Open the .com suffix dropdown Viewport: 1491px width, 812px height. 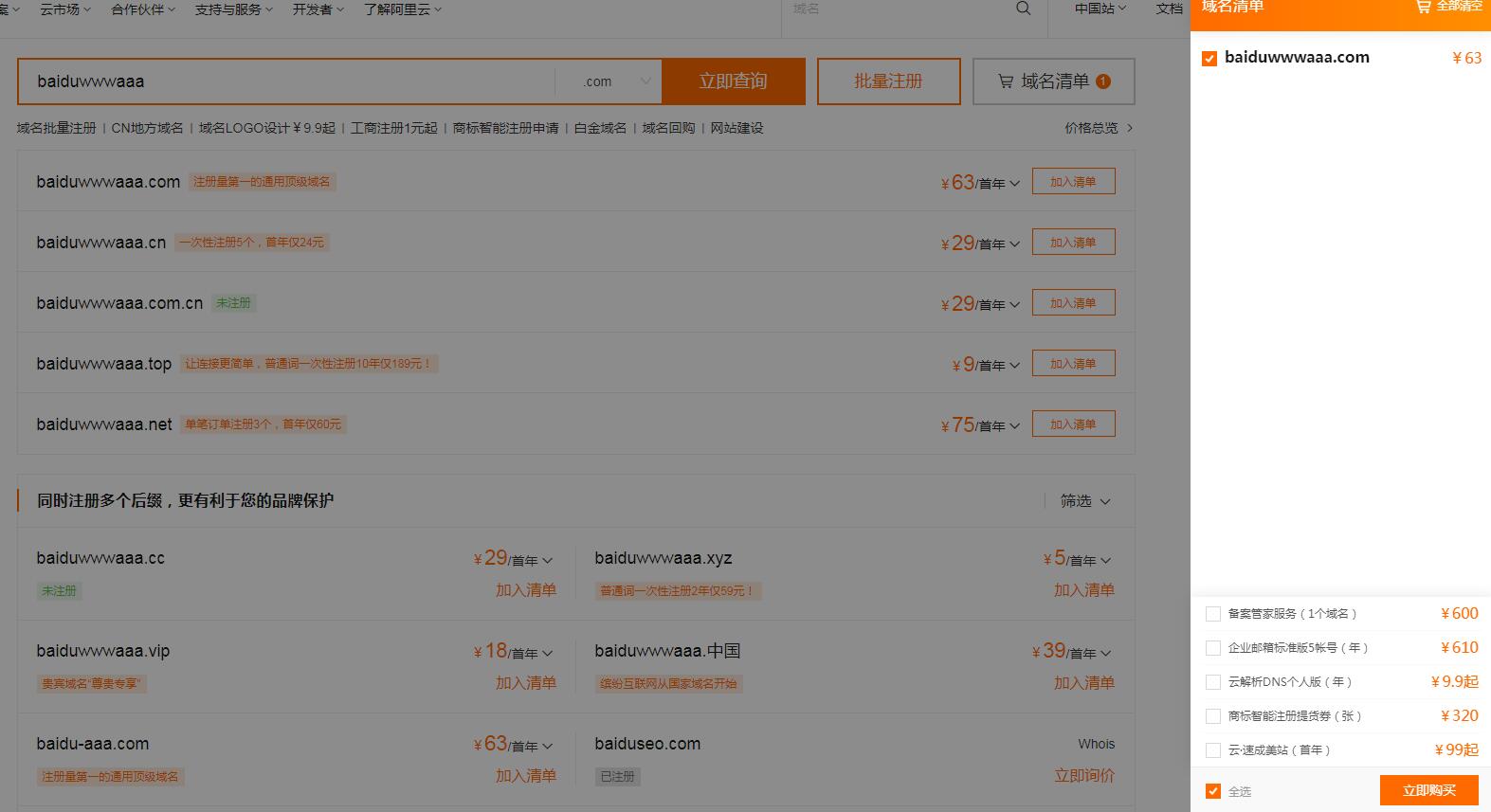tap(609, 81)
